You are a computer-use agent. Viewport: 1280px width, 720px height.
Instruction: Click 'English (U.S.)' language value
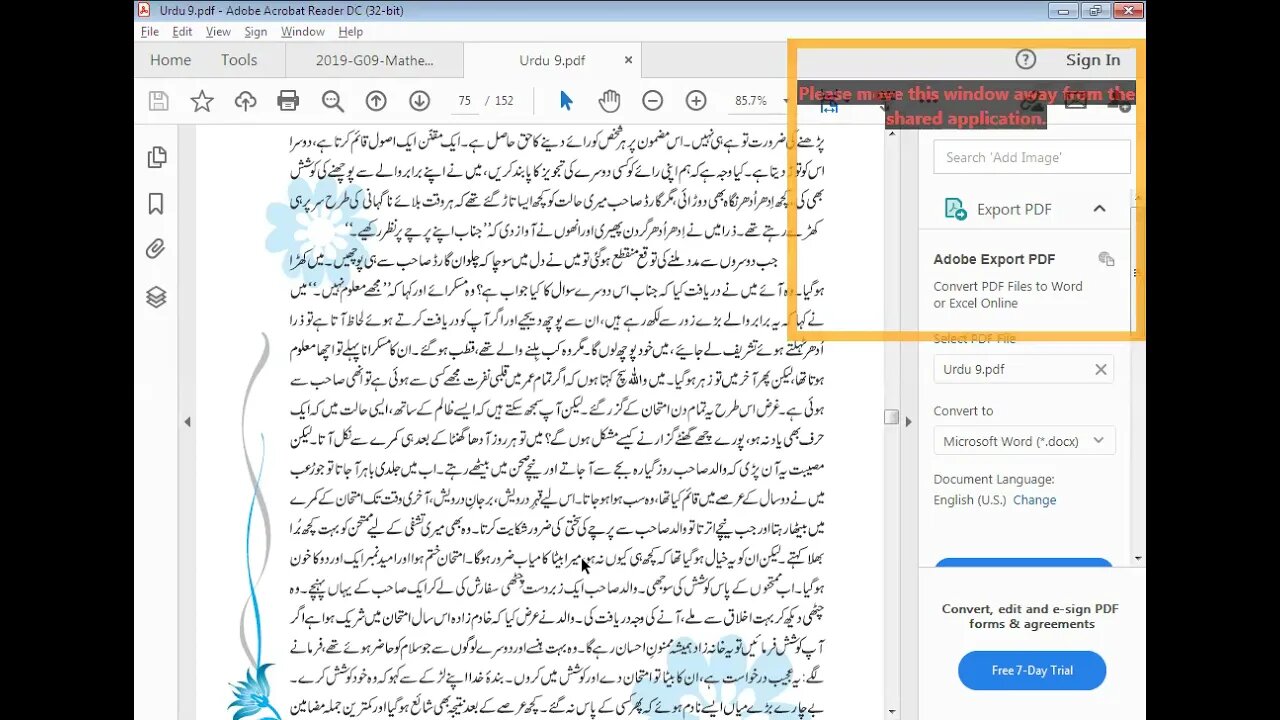[x=969, y=500]
